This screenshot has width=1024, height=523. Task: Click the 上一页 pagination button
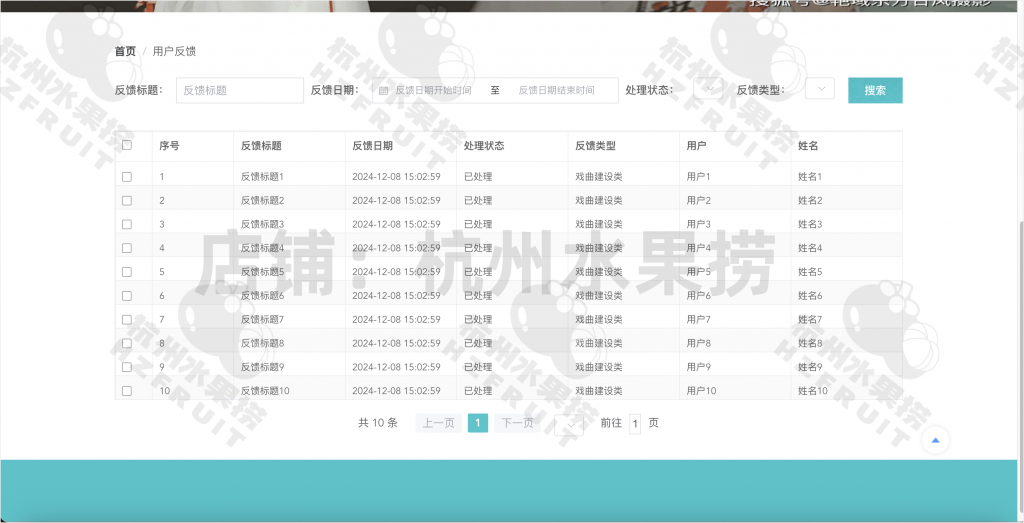(x=438, y=423)
